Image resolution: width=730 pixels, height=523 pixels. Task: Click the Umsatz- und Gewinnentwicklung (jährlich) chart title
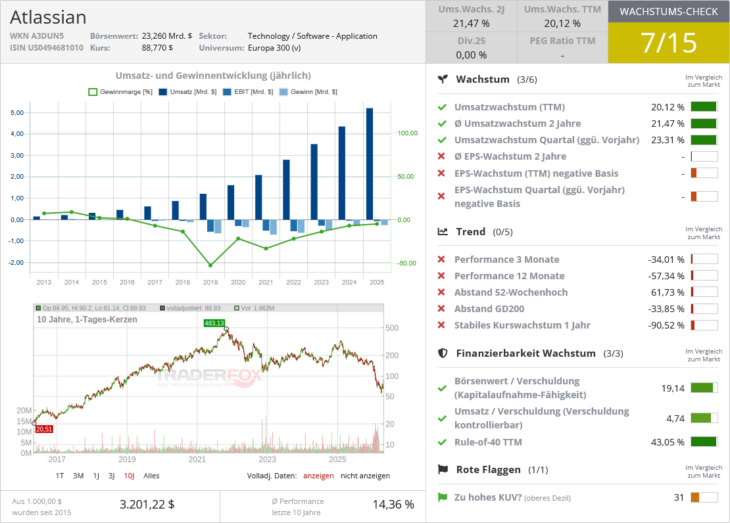coord(213,75)
